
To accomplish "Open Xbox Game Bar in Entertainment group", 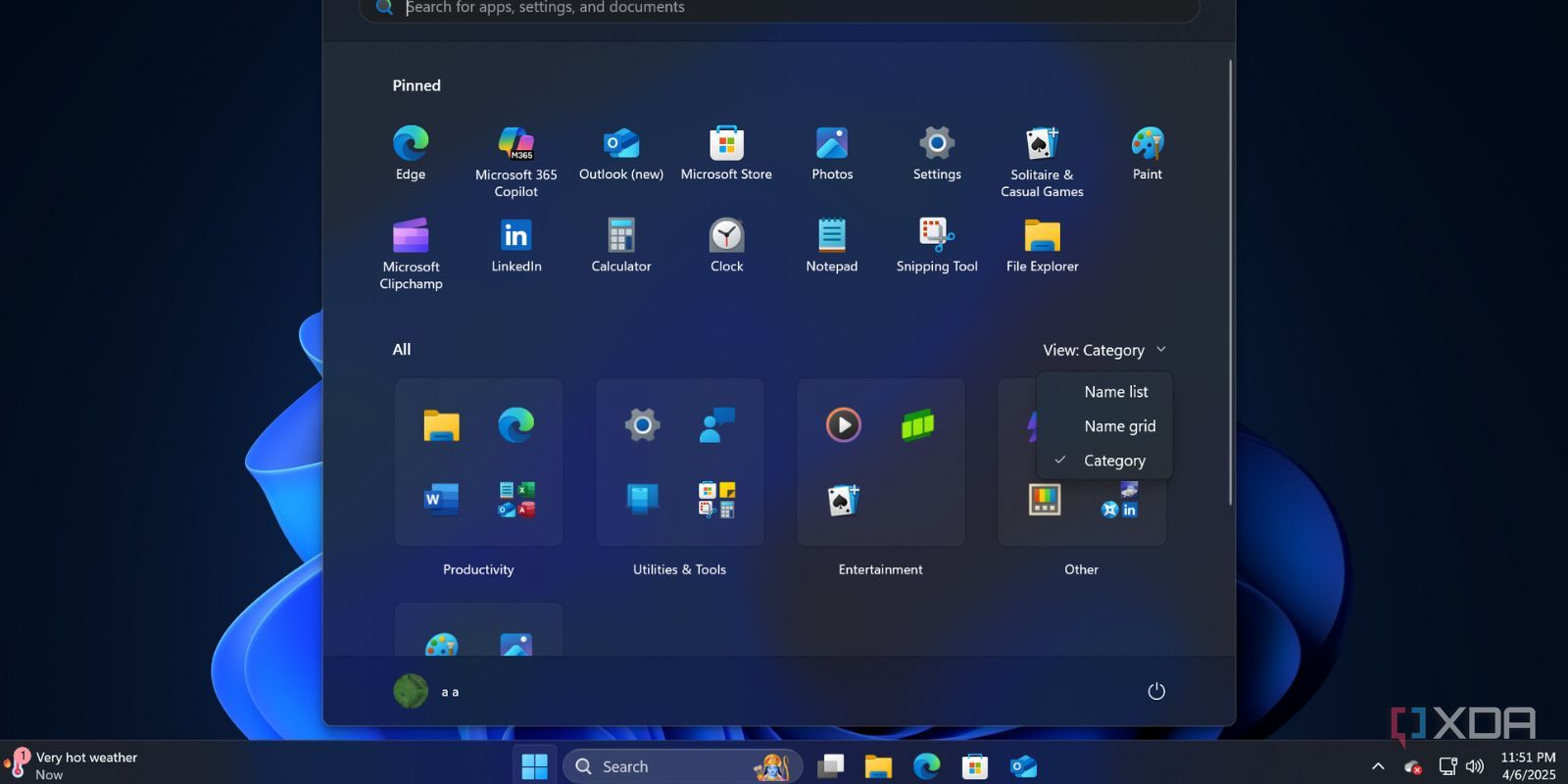I will pos(917,425).
